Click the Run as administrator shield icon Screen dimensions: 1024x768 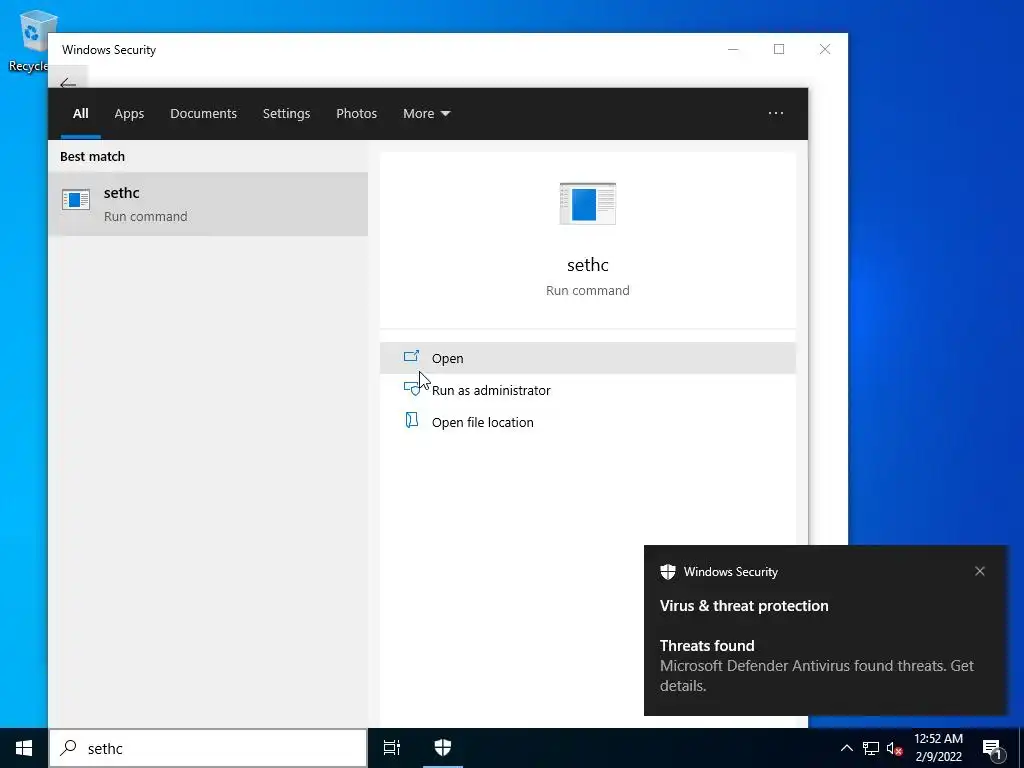point(411,389)
